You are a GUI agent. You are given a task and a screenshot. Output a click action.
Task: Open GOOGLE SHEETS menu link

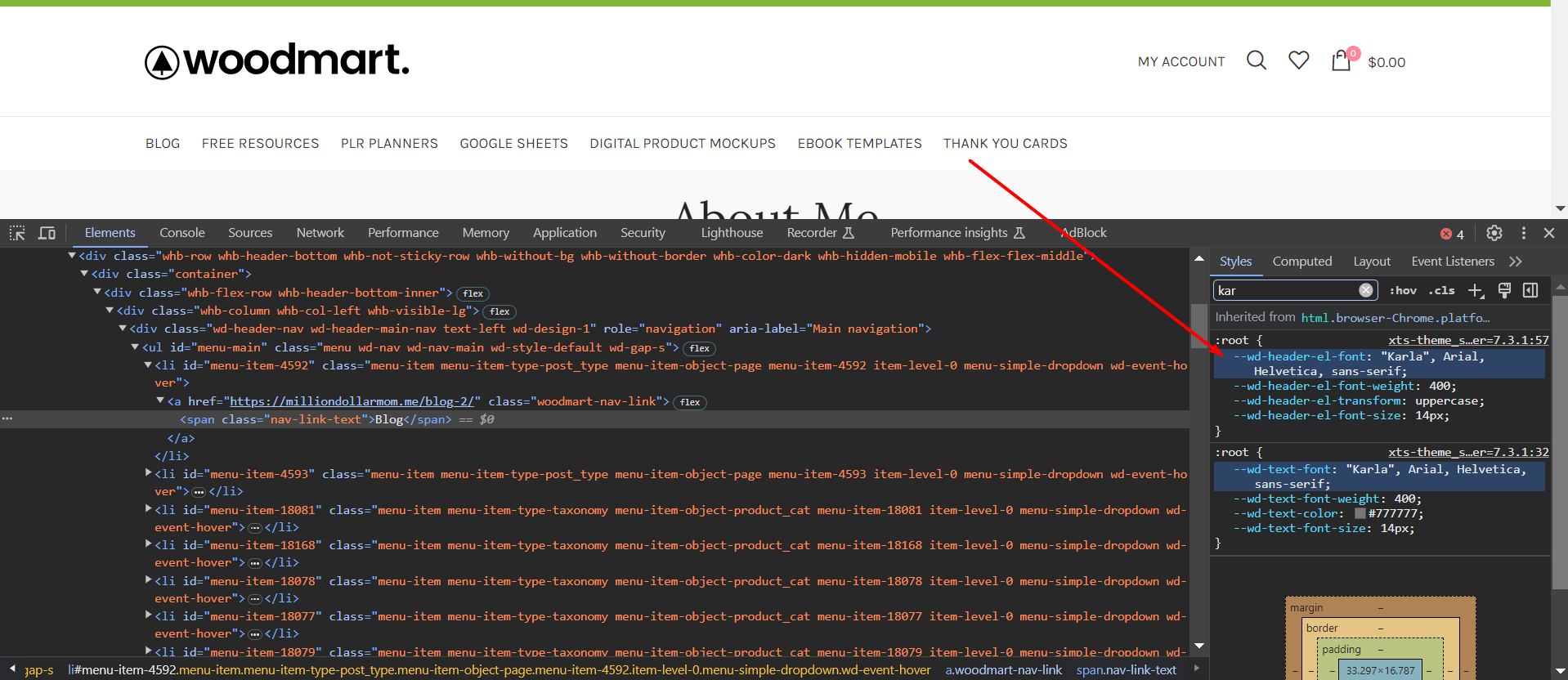pyautogui.click(x=513, y=144)
